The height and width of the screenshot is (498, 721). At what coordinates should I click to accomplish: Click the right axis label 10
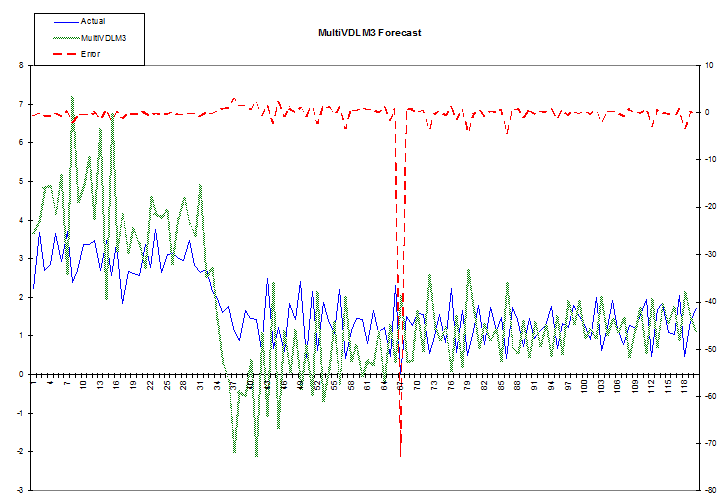tap(710, 65)
